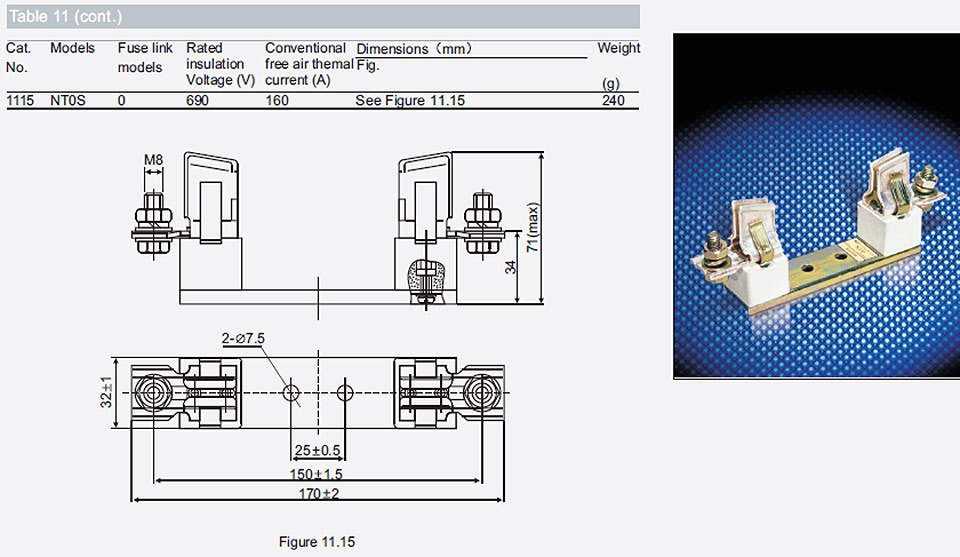This screenshot has height=557, width=960.
Task: Click the 2-⌀7.5 hole annotation
Action: coord(243,338)
